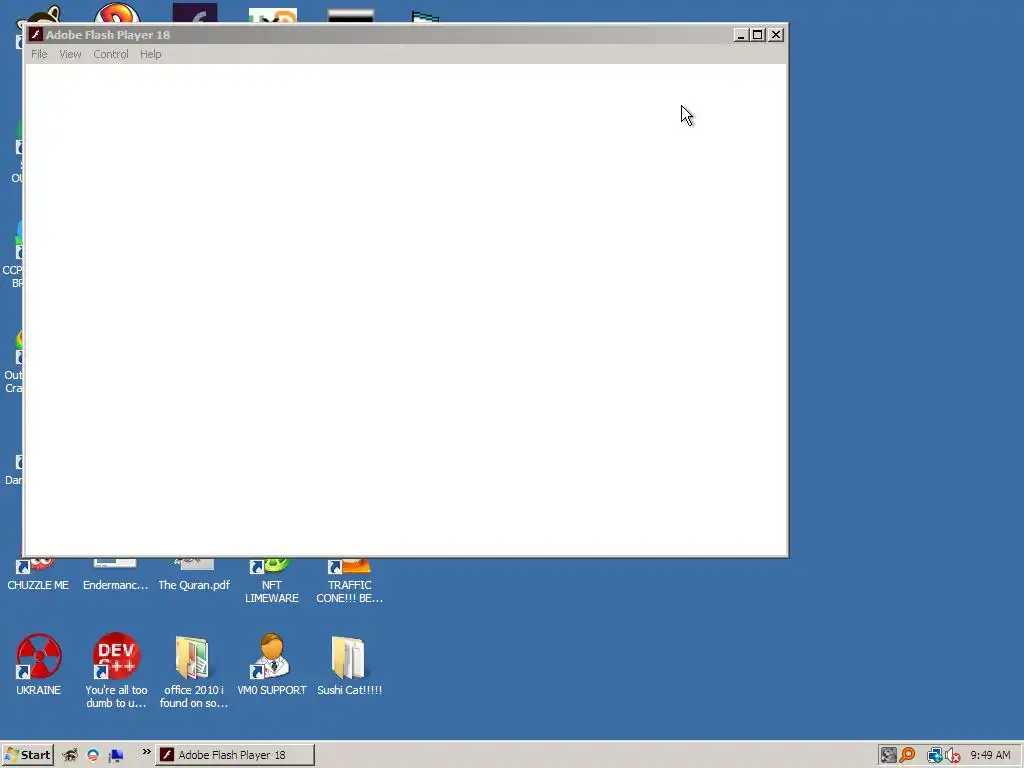This screenshot has width=1024, height=768.
Task: Maximize the Adobe Flash Player window
Action: 758,35
